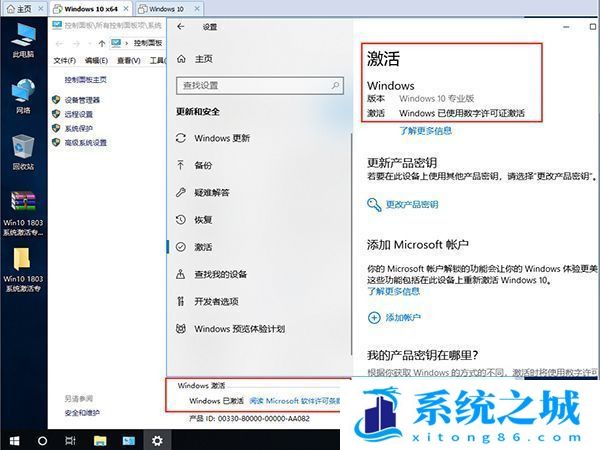Select Windows 预览体验计划 in sidebar
Image resolution: width=600 pixels, height=450 pixels.
pos(240,329)
